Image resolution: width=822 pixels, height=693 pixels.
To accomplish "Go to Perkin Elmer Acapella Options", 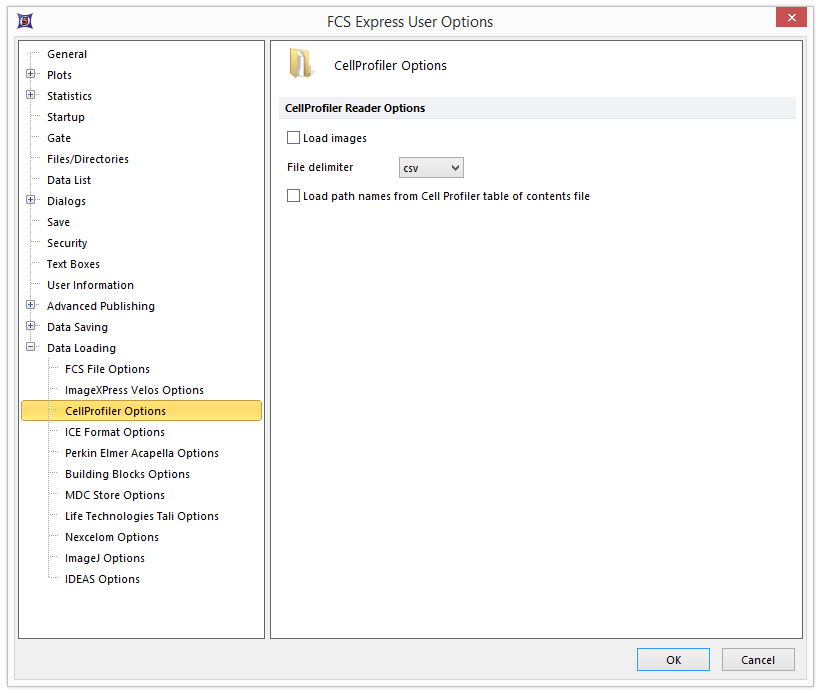I will coord(141,453).
